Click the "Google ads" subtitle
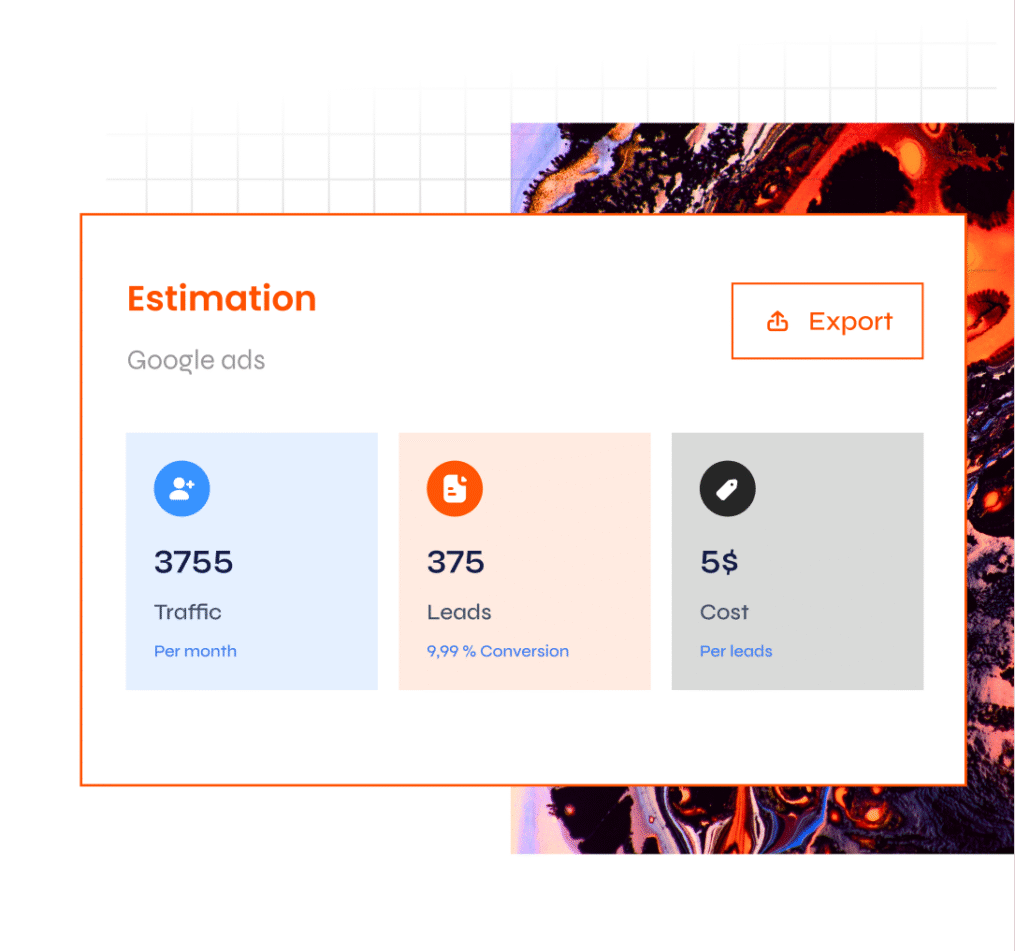 click(196, 360)
